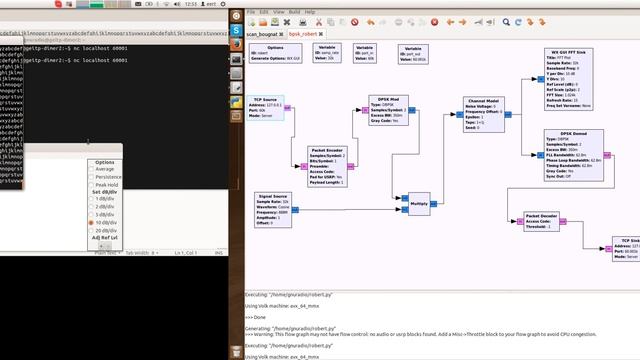Select the Multiply block

pos(419,204)
